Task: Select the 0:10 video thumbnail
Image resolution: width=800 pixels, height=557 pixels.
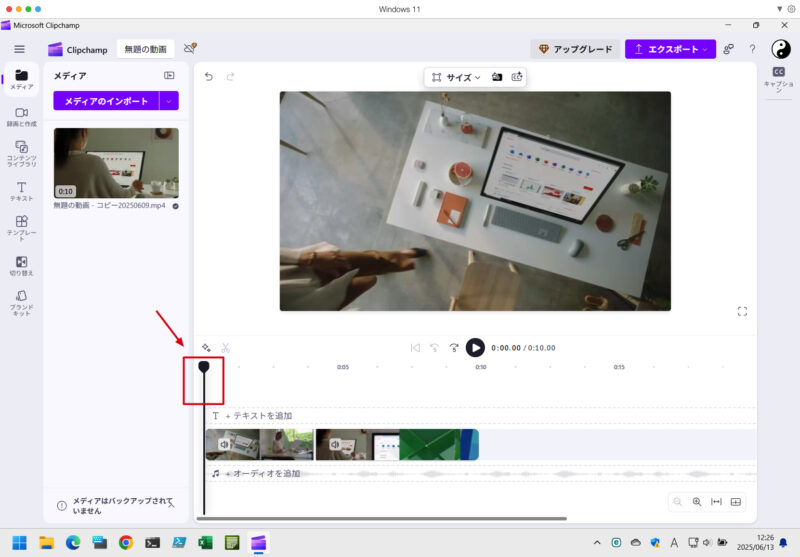Action: (116, 163)
